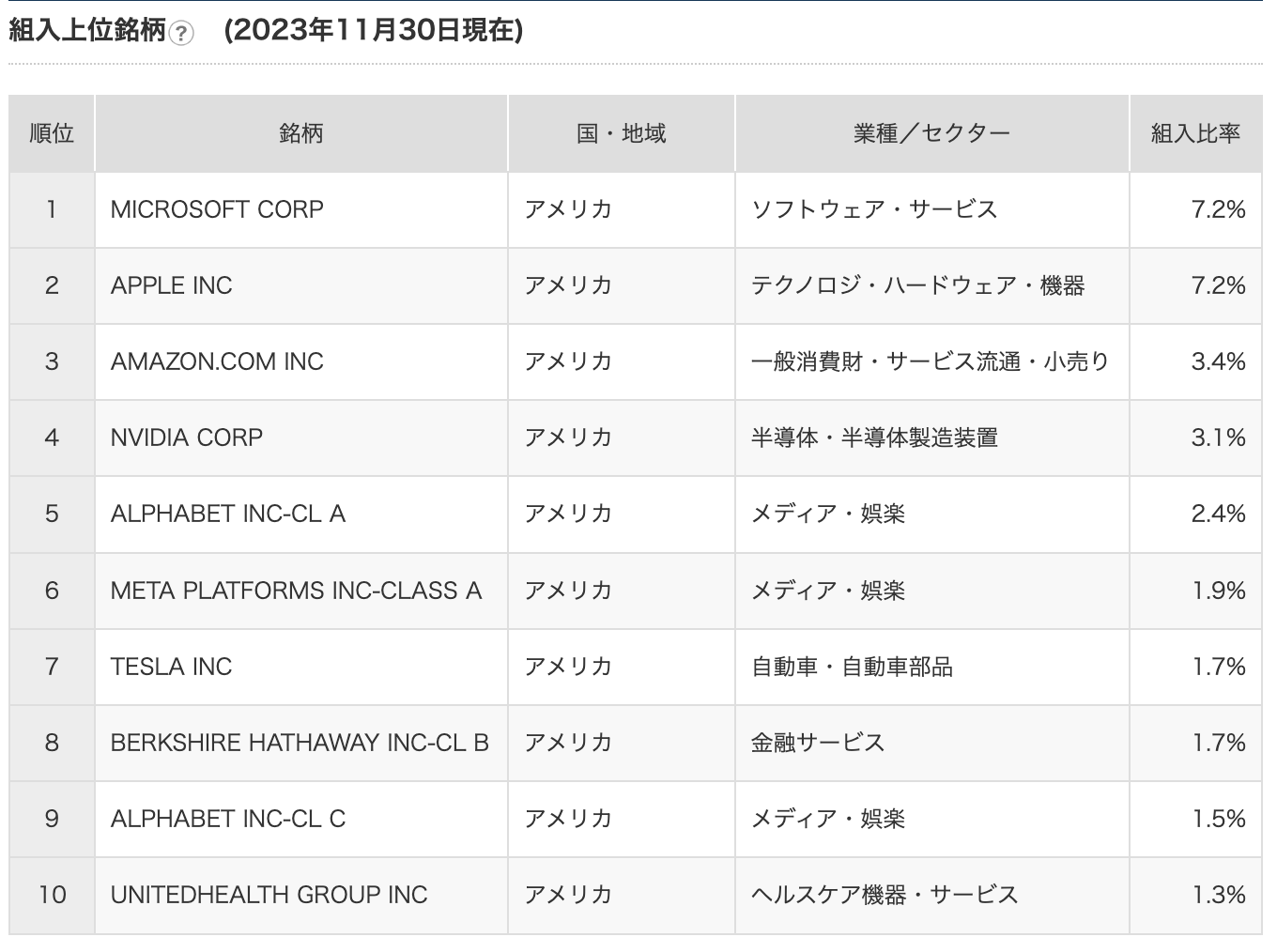The image size is (1277, 952).
Task: Select the 銘柄 column header
Action: 301,133
